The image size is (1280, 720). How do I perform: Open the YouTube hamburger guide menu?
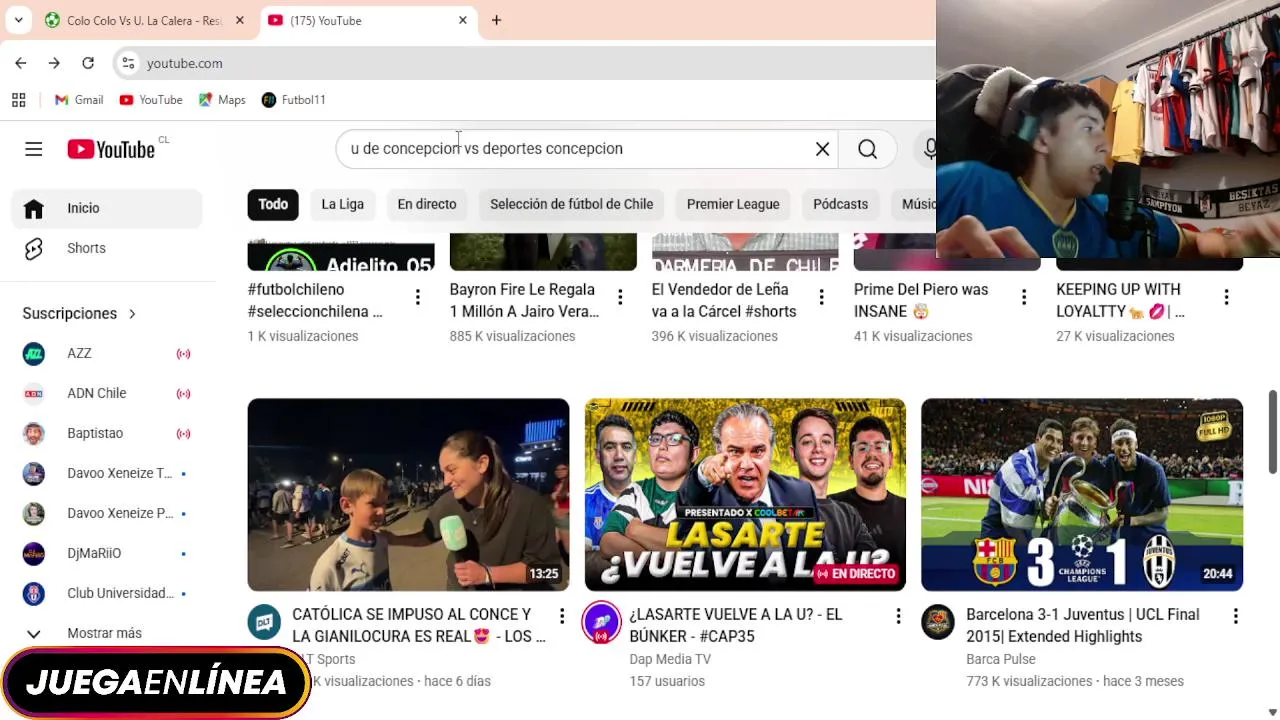pos(34,149)
